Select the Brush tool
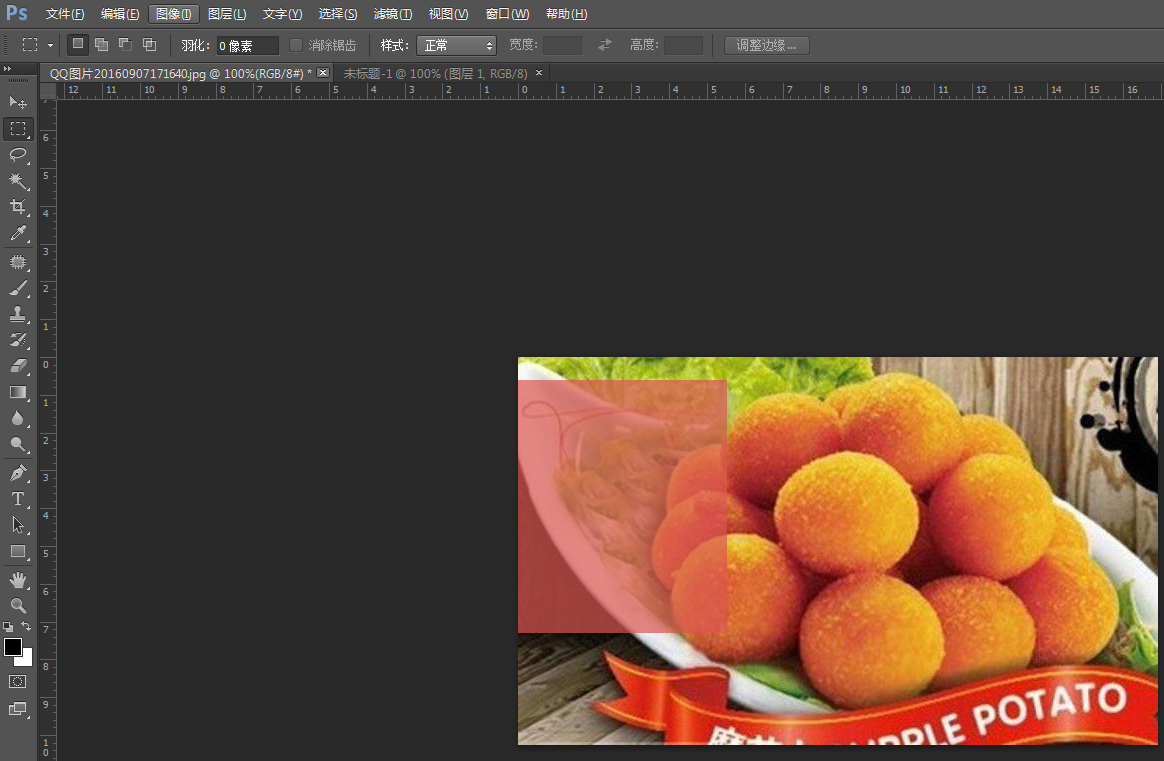Image resolution: width=1164 pixels, height=761 pixels. click(x=18, y=288)
